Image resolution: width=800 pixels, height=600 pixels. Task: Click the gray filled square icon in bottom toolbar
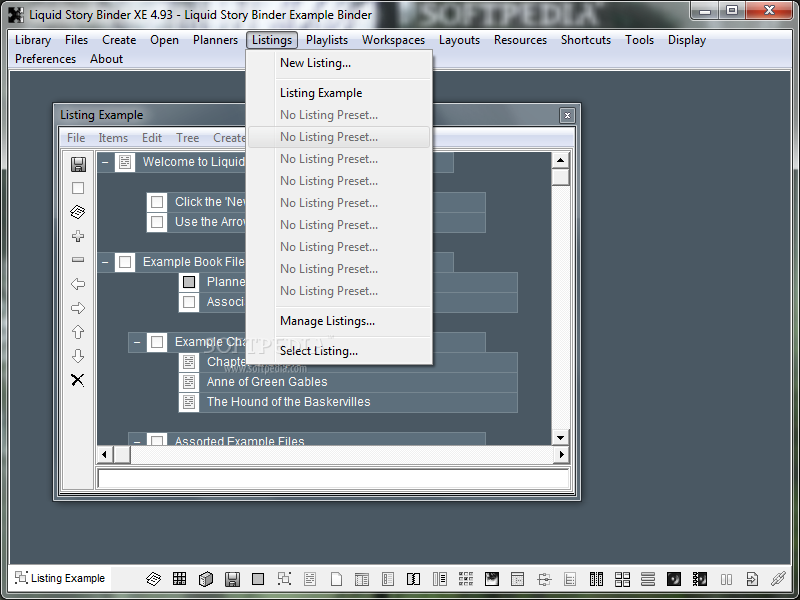point(258,579)
